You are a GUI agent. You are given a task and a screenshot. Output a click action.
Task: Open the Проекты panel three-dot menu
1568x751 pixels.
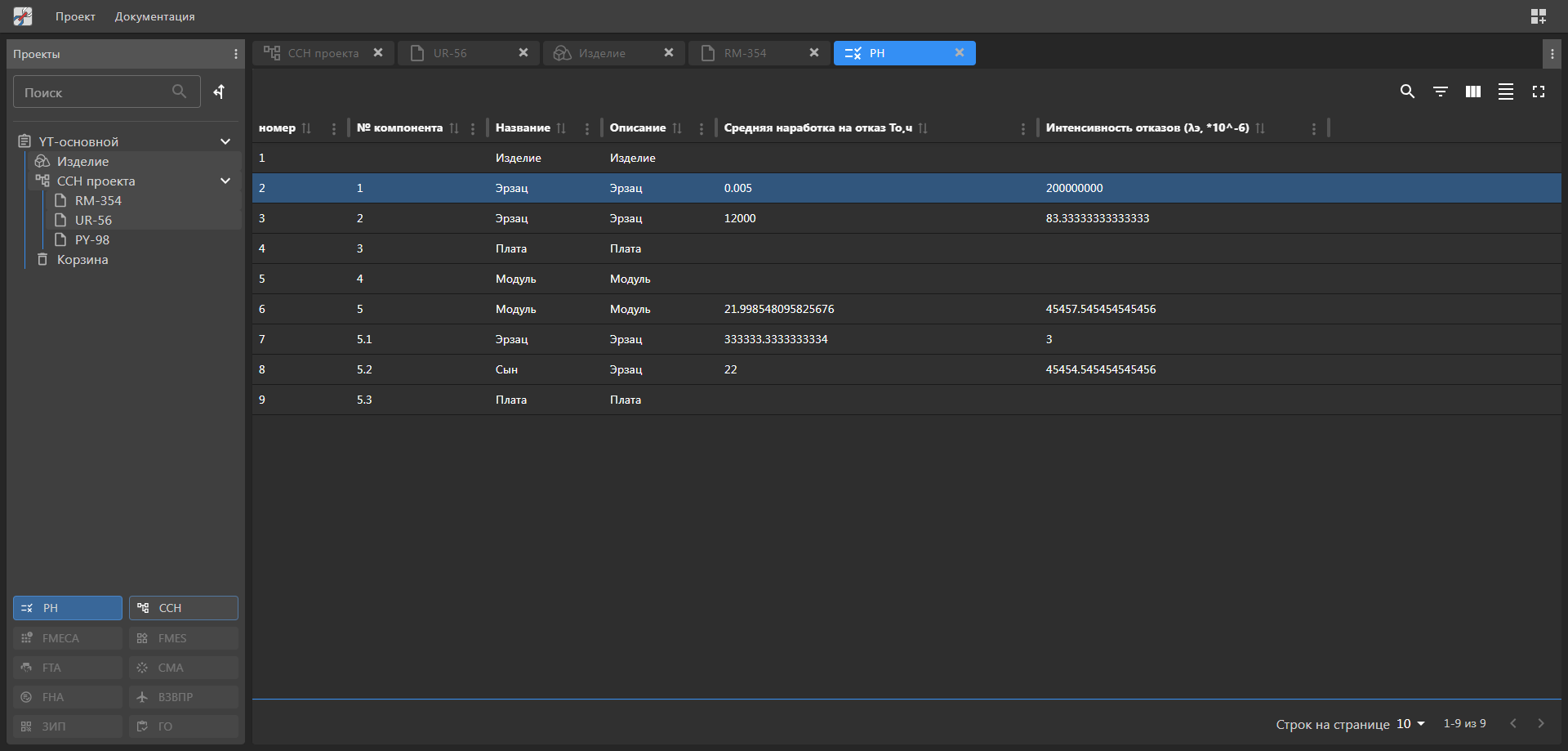click(x=236, y=54)
